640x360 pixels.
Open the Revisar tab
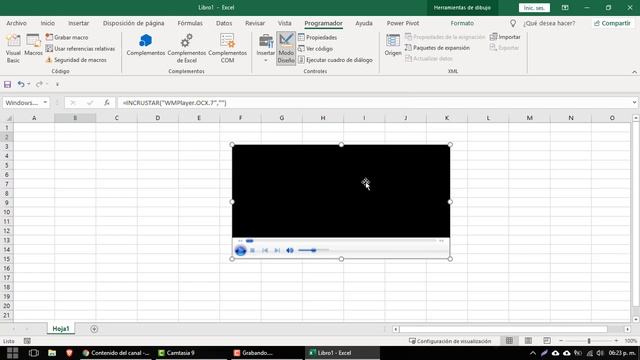[255, 23]
